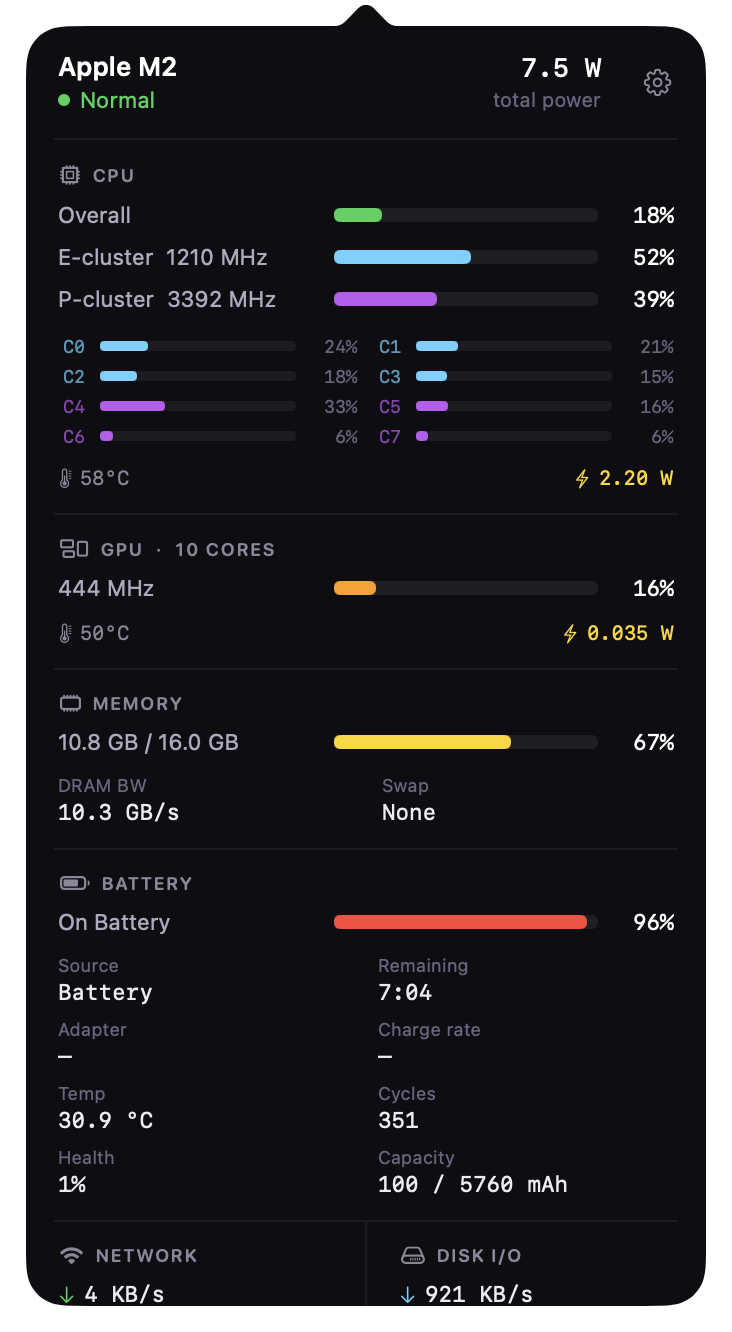732x1332 pixels.
Task: Click the GPU temperature thermometer icon
Action: coord(66,633)
